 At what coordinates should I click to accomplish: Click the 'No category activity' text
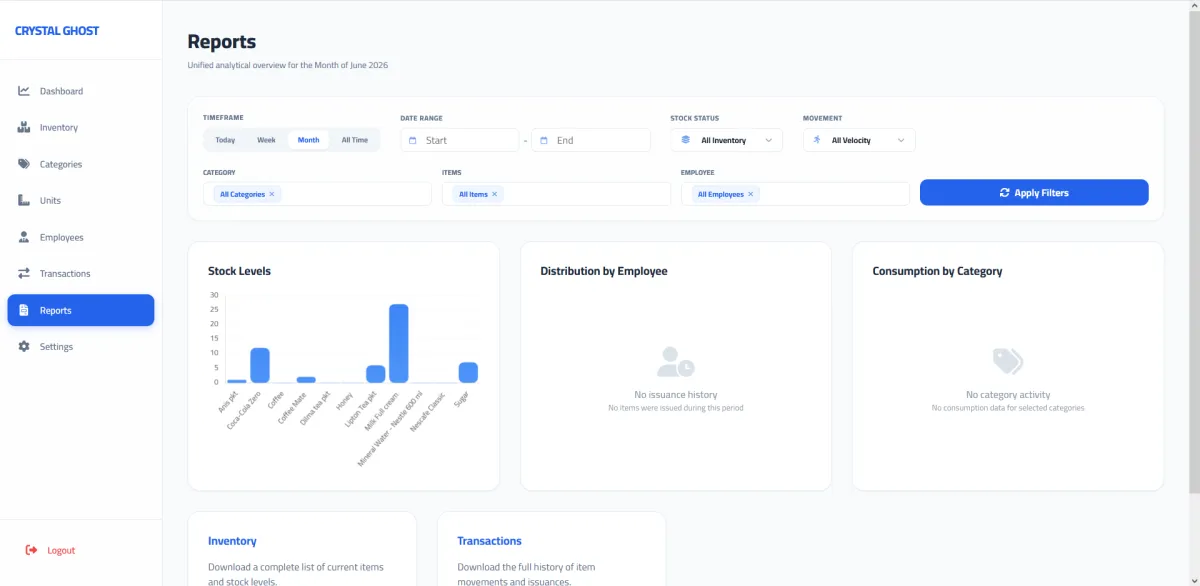pos(1008,395)
